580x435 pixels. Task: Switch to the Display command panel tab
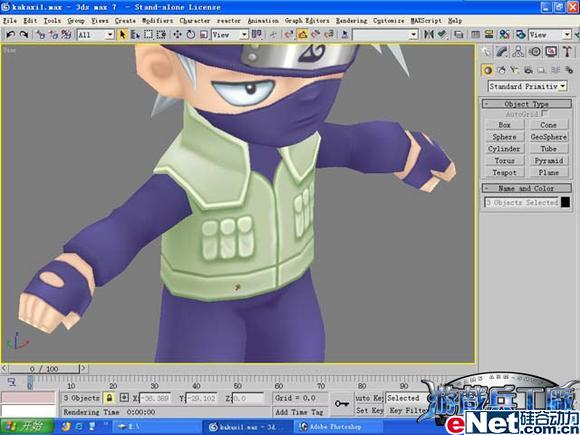(551, 51)
